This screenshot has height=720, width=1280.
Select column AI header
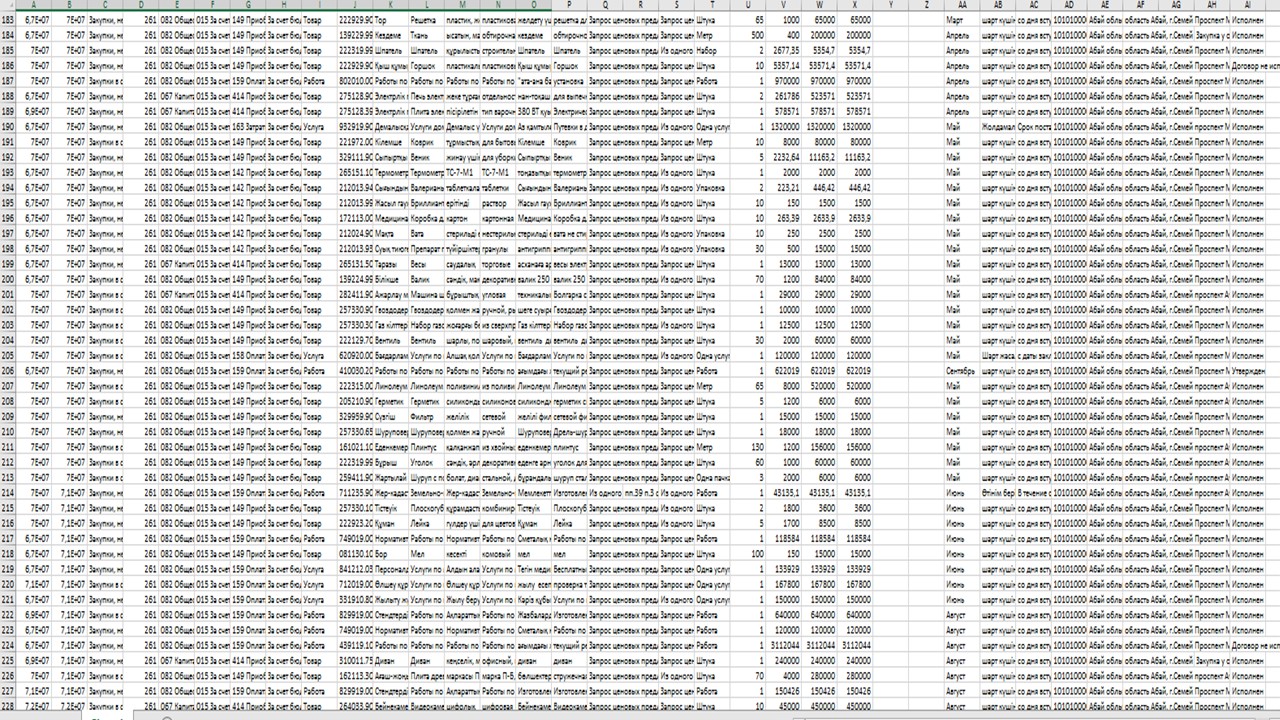[1248, 5]
